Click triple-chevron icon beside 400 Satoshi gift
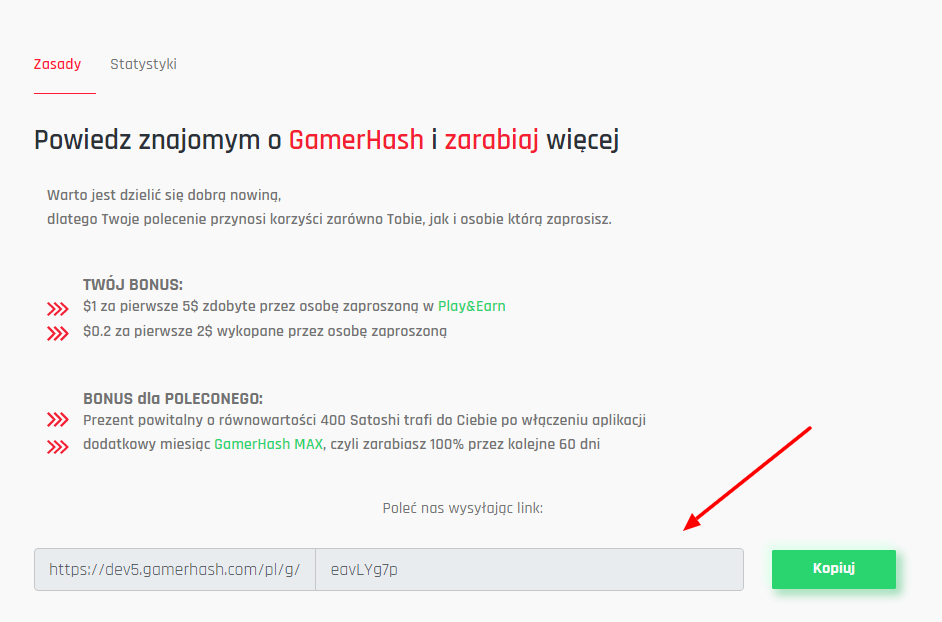The image size is (942, 622). 58,419
